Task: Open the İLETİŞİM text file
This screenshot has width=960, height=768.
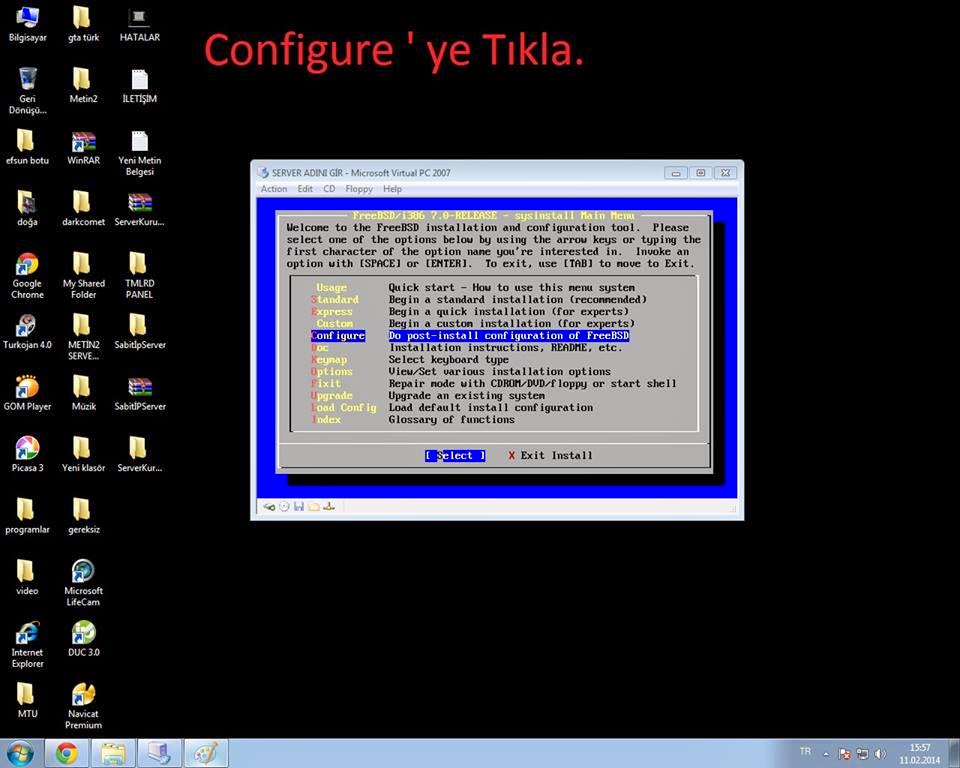Action: click(140, 86)
